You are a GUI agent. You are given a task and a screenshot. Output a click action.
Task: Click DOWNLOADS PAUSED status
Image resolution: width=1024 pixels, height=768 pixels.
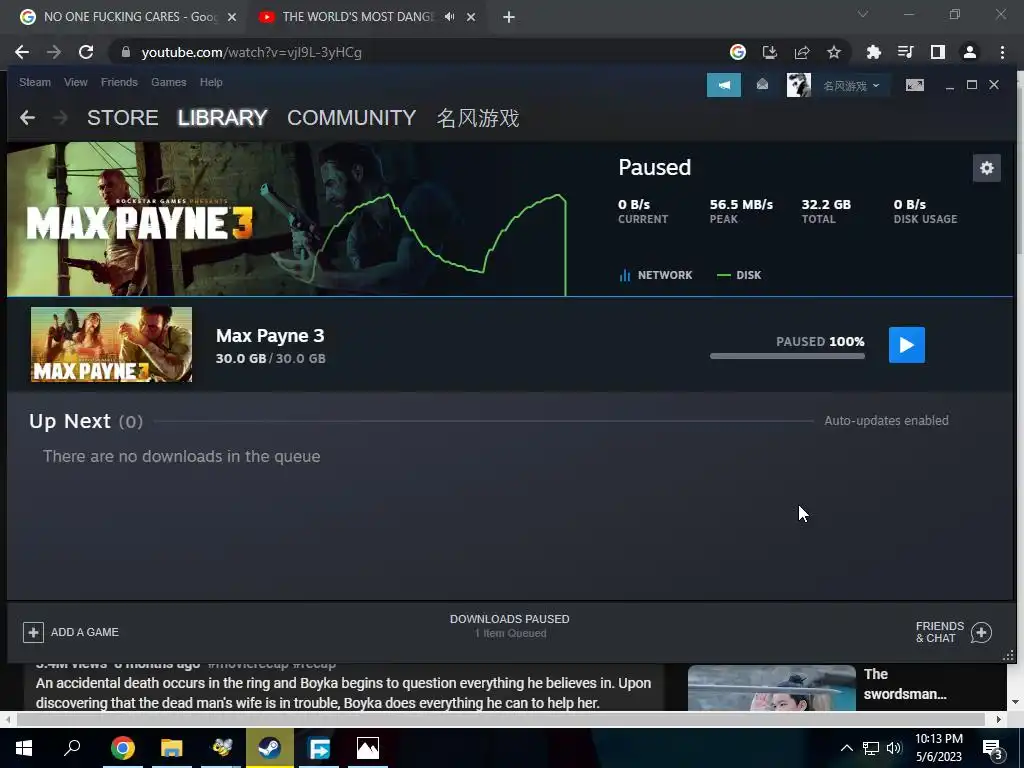pyautogui.click(x=509, y=619)
